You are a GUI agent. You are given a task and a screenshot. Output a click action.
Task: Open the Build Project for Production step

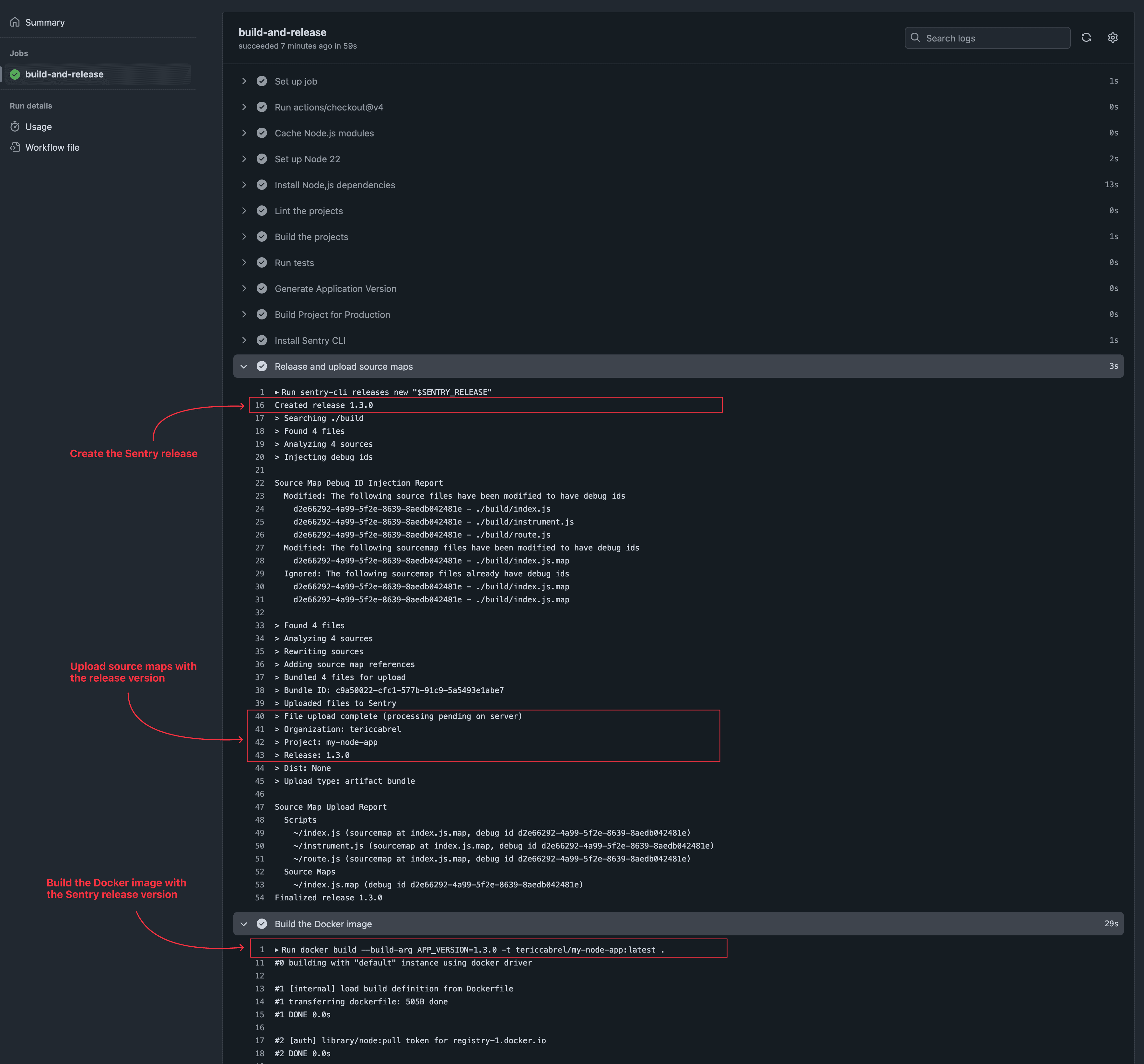tap(332, 314)
